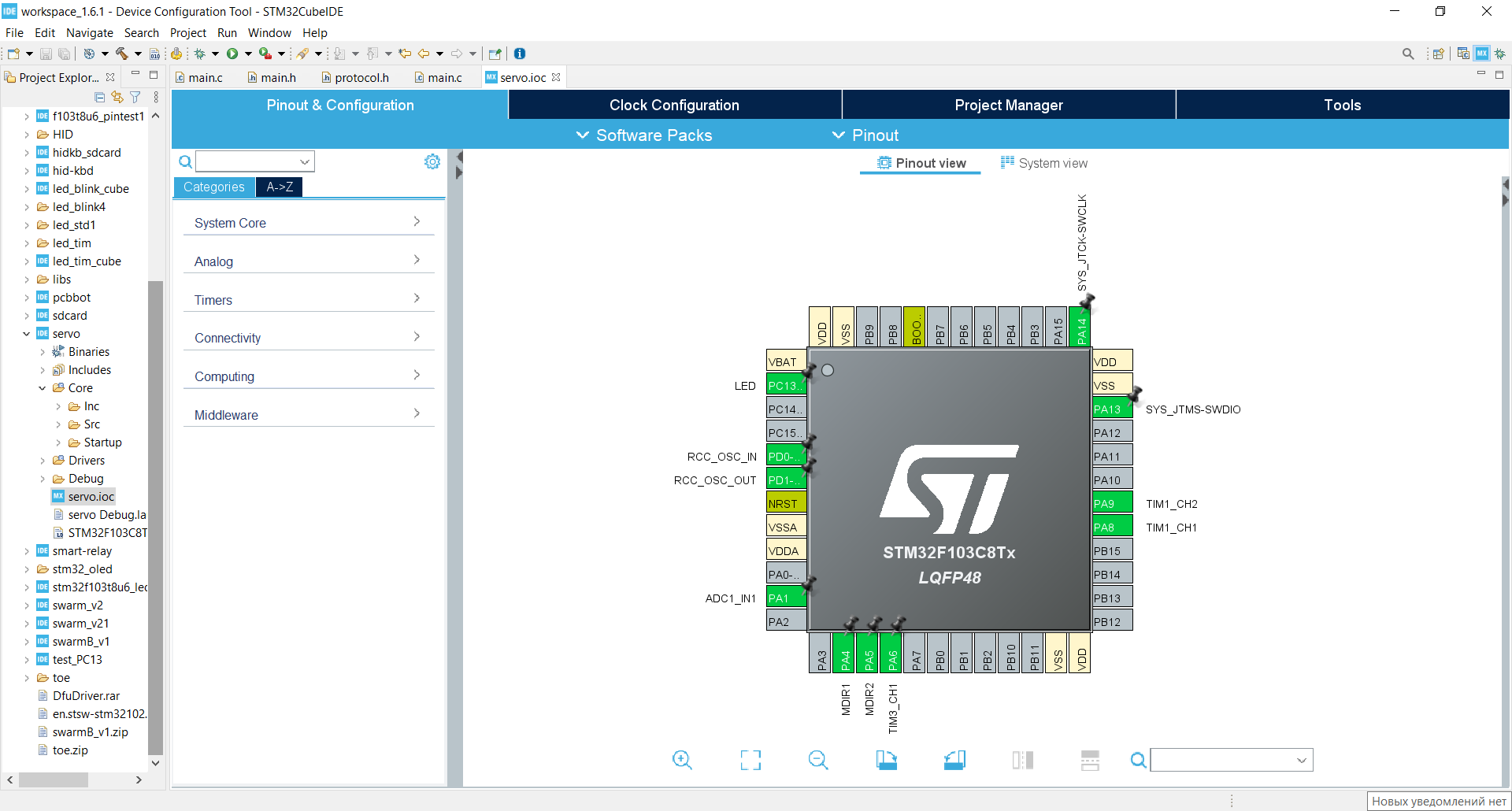
Task: Open the Clock Configuration tab
Action: 675,105
